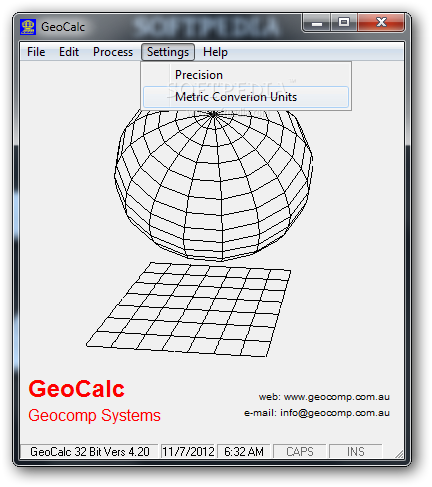This screenshot has width=432, height=487.
Task: Click the INS indicator in status bar
Action: [356, 452]
